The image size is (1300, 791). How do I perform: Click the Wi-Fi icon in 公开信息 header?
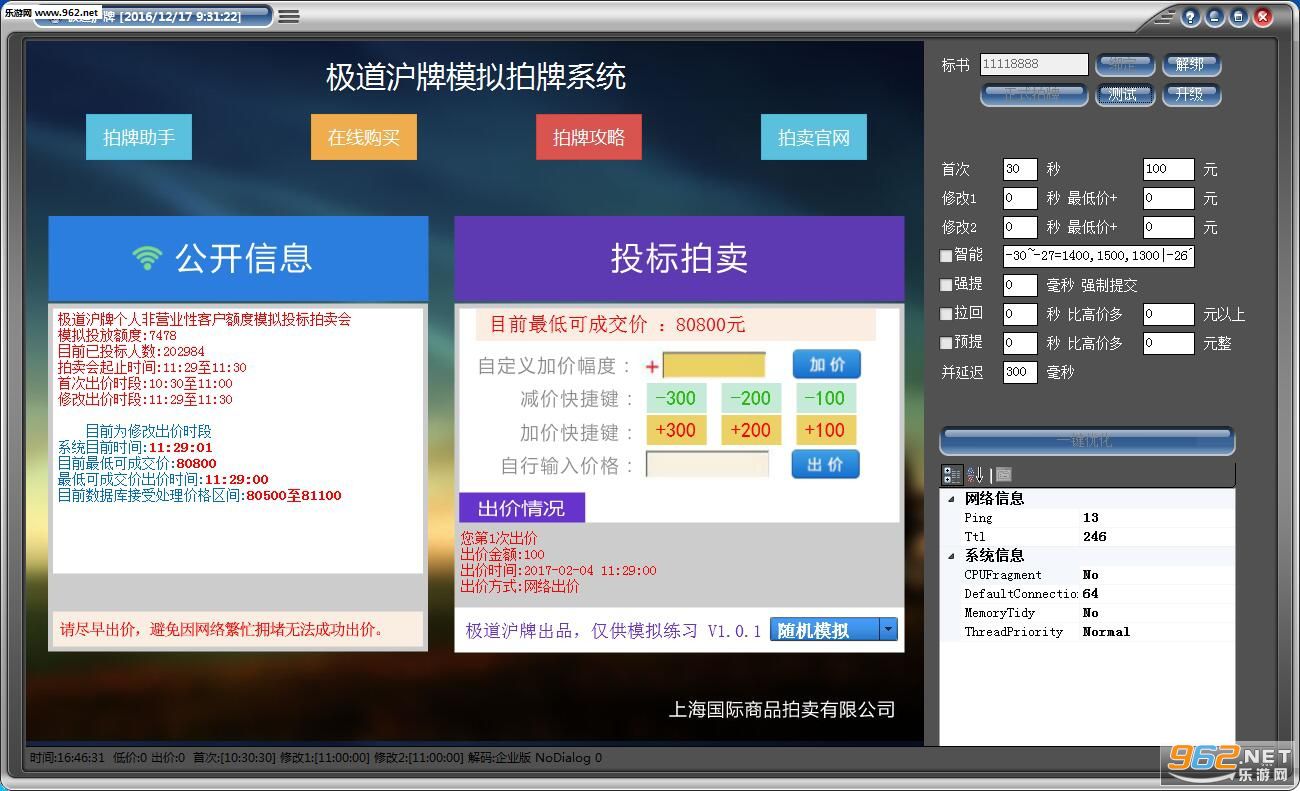pyautogui.click(x=147, y=258)
